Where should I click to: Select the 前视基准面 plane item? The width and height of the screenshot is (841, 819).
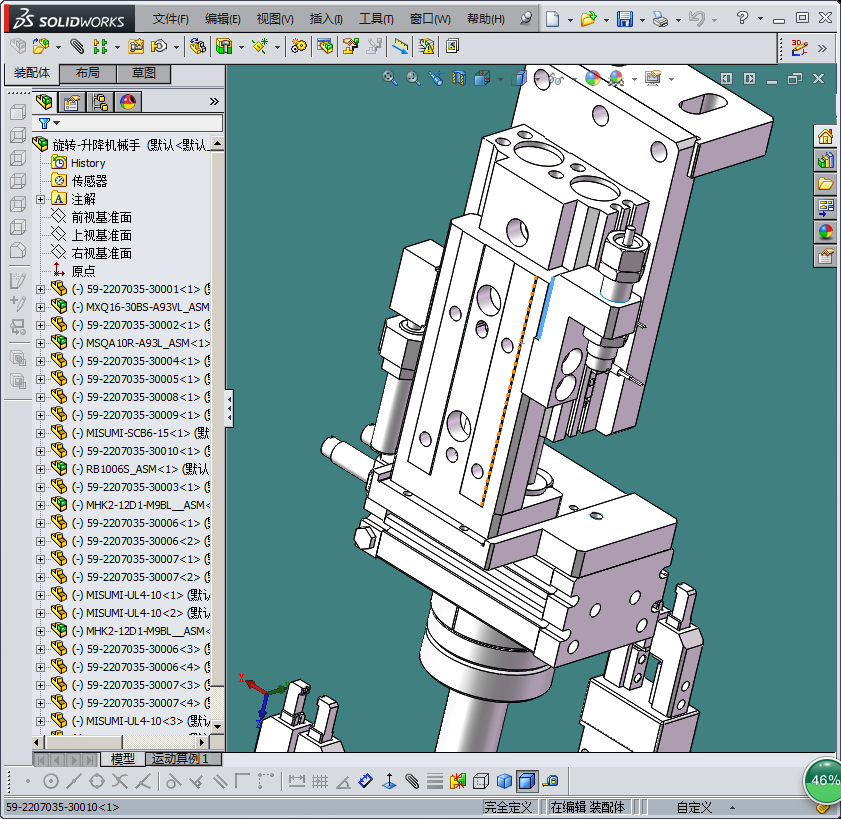click(101, 217)
